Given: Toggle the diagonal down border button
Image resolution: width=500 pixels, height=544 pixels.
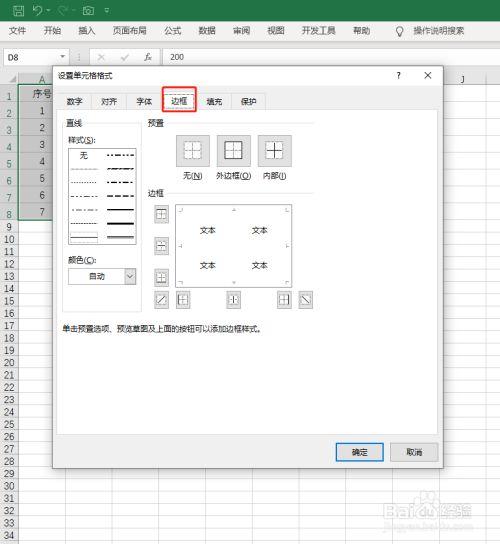Looking at the screenshot, I should click(x=306, y=300).
